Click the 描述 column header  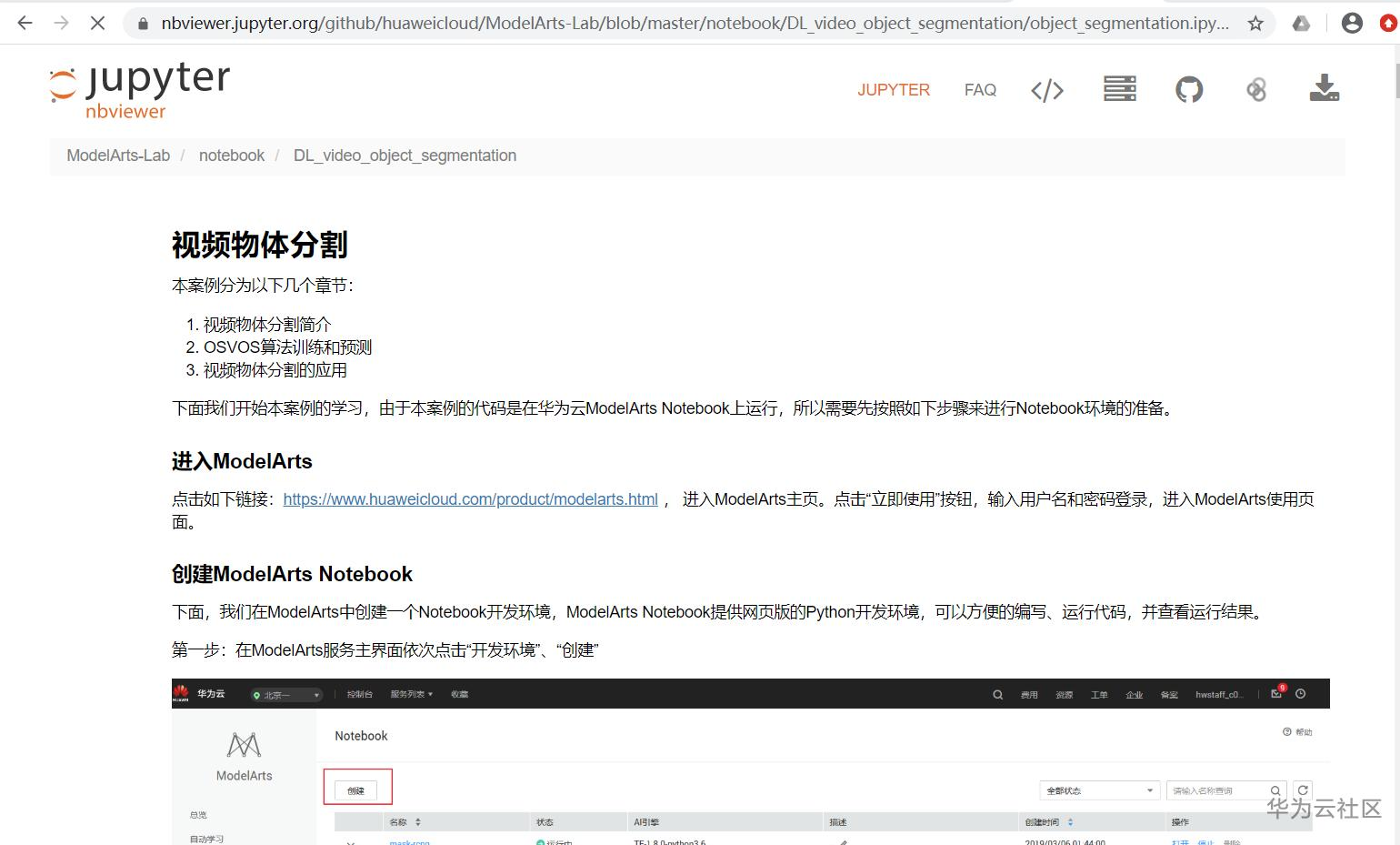(x=838, y=822)
